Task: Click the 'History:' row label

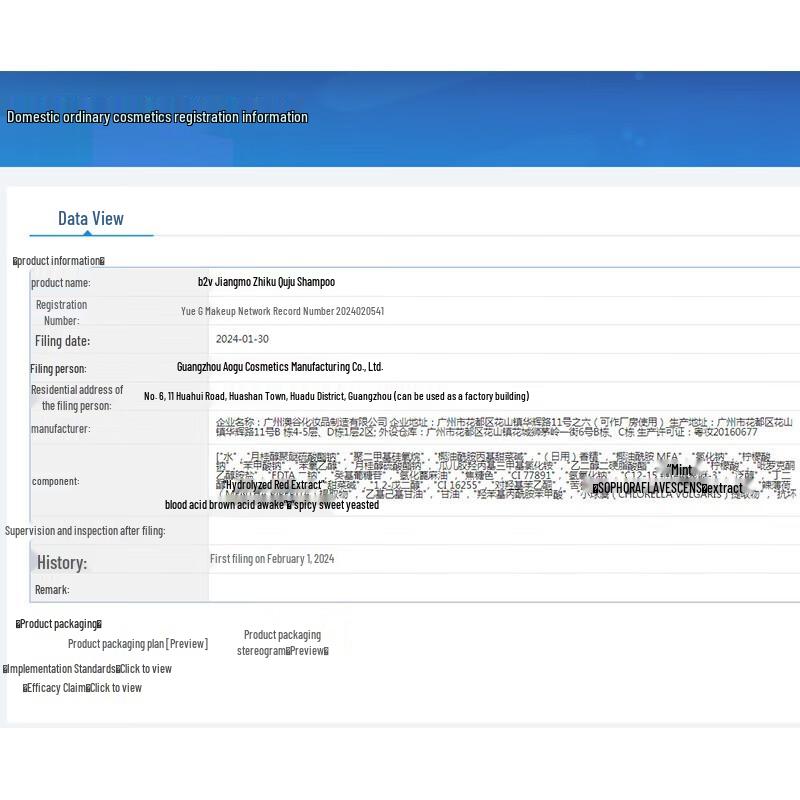Action: 62,562
